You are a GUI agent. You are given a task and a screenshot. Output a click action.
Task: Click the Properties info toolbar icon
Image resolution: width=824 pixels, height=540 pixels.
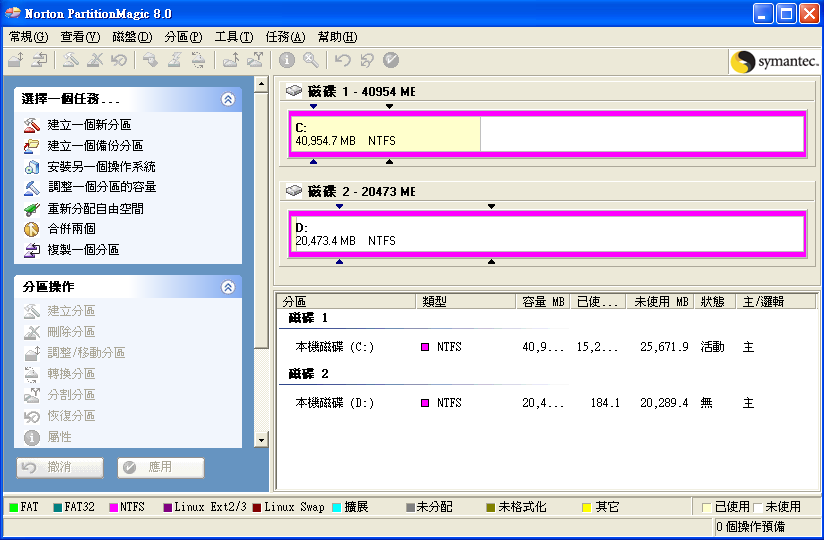pos(286,60)
